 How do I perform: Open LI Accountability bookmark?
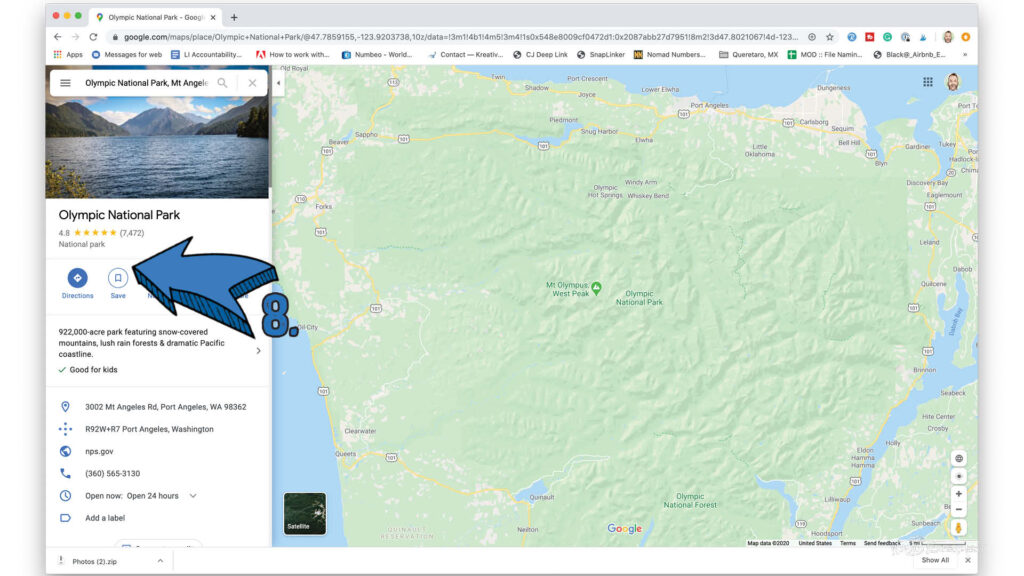point(206,55)
